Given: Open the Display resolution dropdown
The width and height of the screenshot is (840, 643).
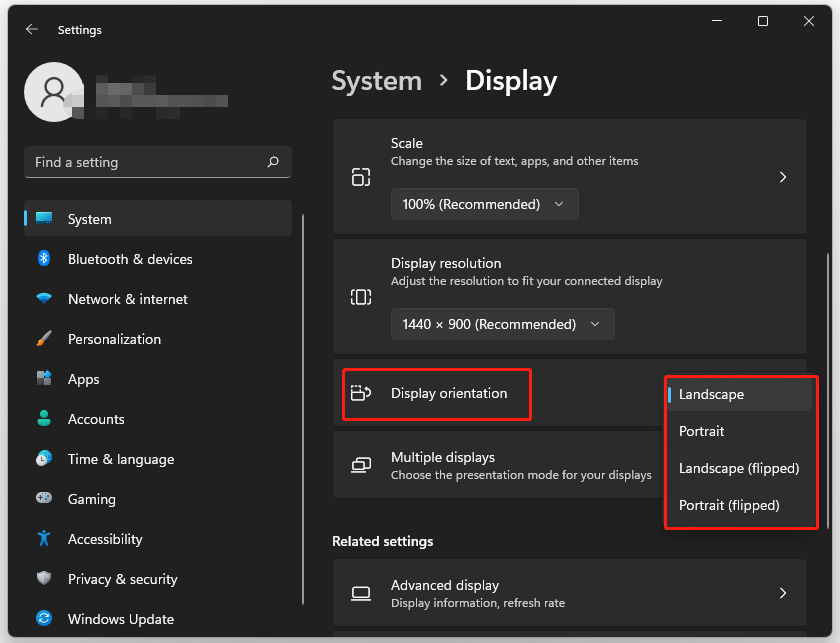Looking at the screenshot, I should coord(502,324).
